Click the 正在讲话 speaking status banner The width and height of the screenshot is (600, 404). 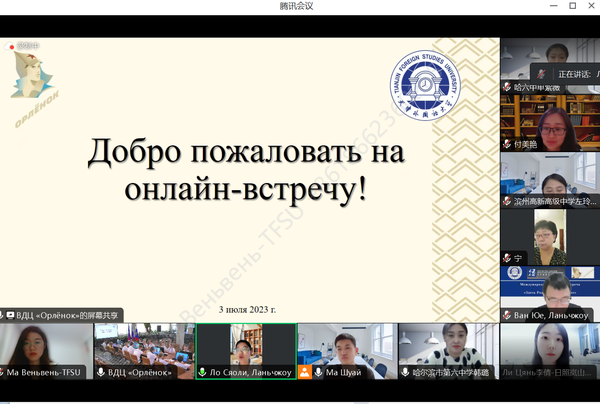click(577, 73)
